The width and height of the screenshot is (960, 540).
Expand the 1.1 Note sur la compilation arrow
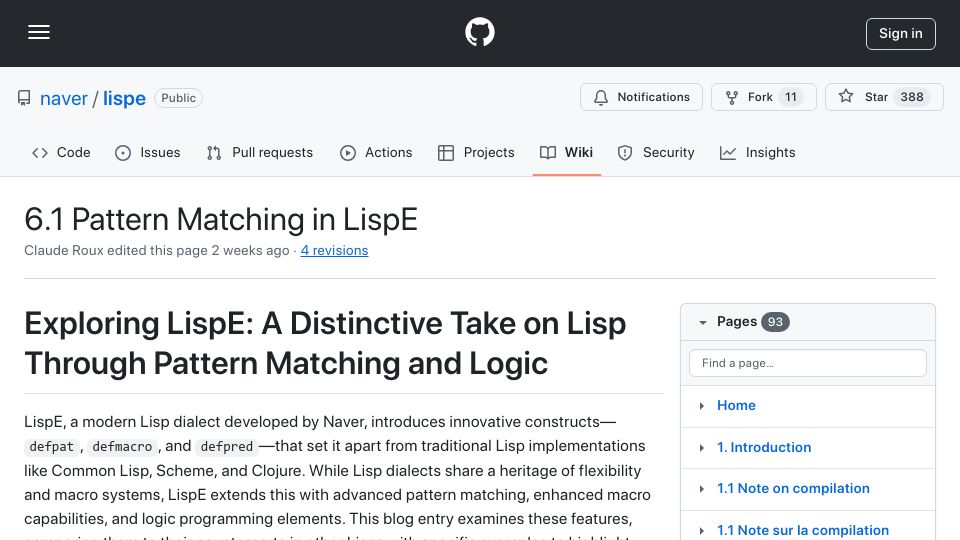click(702, 531)
